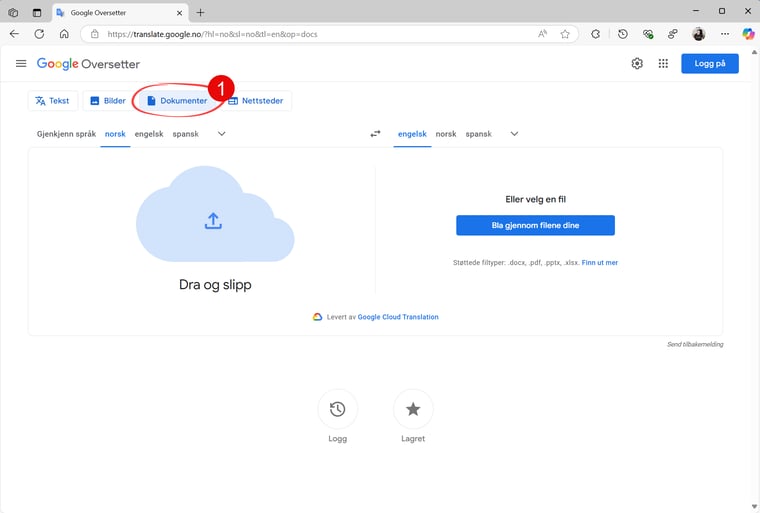The image size is (760, 513).
Task: Open the hamburger main menu
Action: point(21,64)
